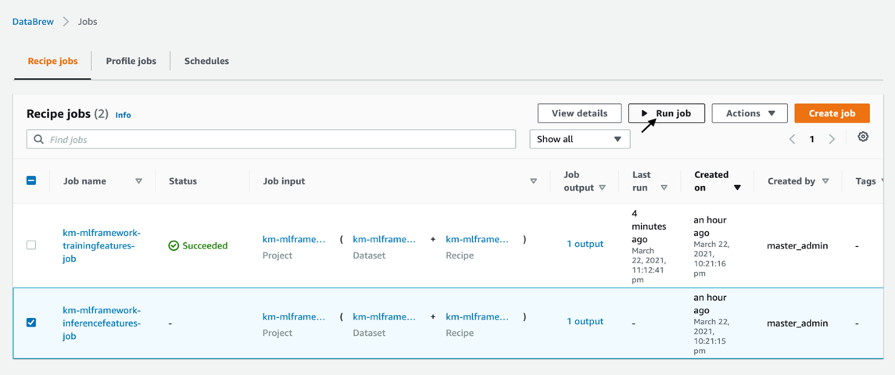The width and height of the screenshot is (895, 375).
Task: Click the View details button
Action: pyautogui.click(x=579, y=113)
